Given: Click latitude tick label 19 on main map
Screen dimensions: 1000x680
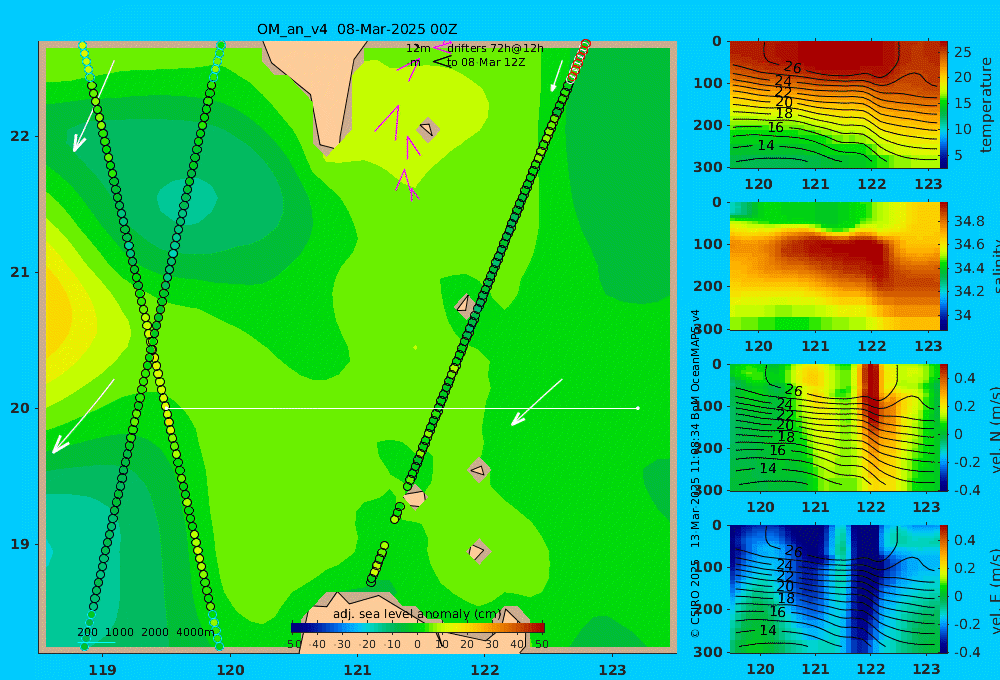Looking at the screenshot, I should pos(20,544).
